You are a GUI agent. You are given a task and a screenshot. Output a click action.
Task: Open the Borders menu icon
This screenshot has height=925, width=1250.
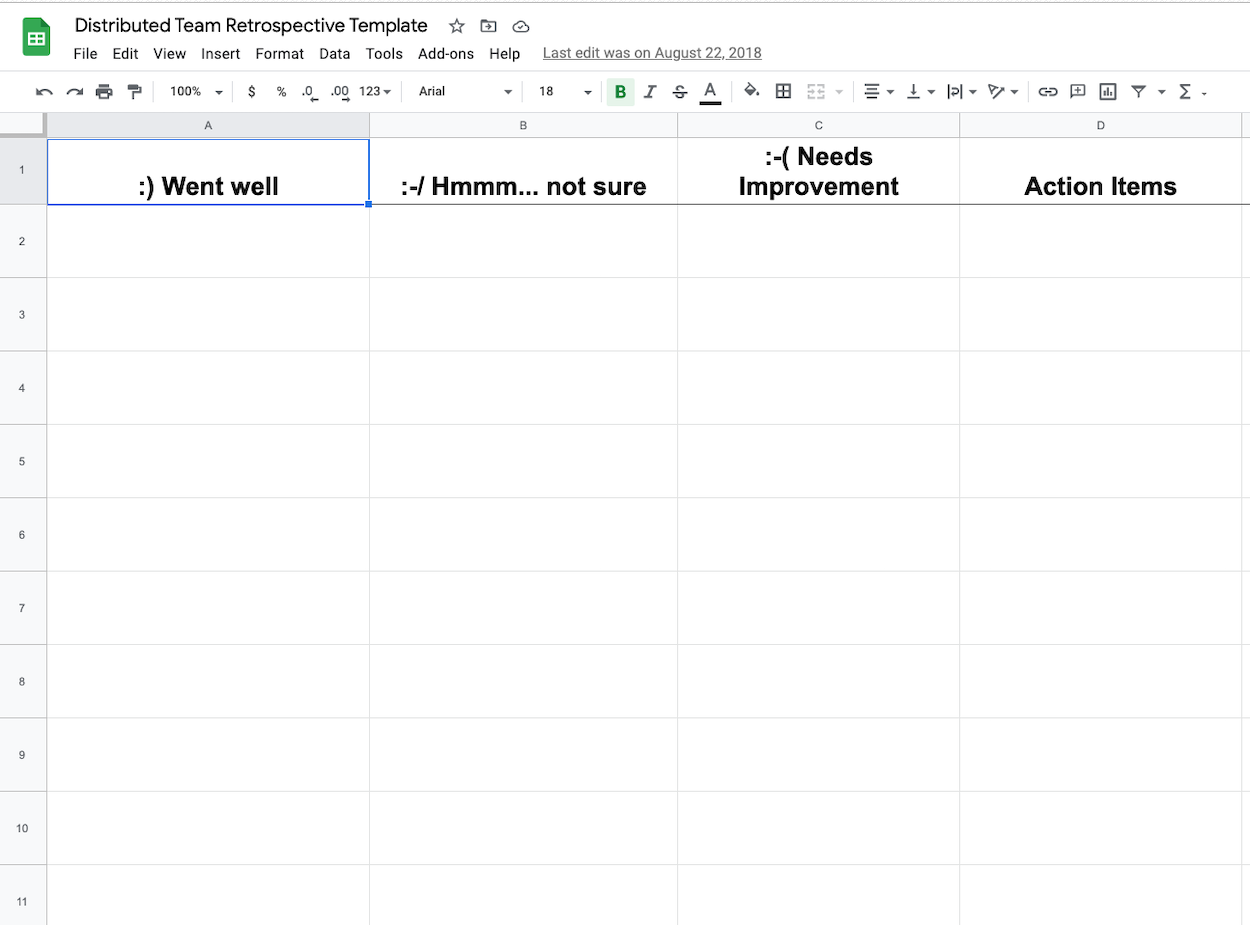tap(783, 91)
